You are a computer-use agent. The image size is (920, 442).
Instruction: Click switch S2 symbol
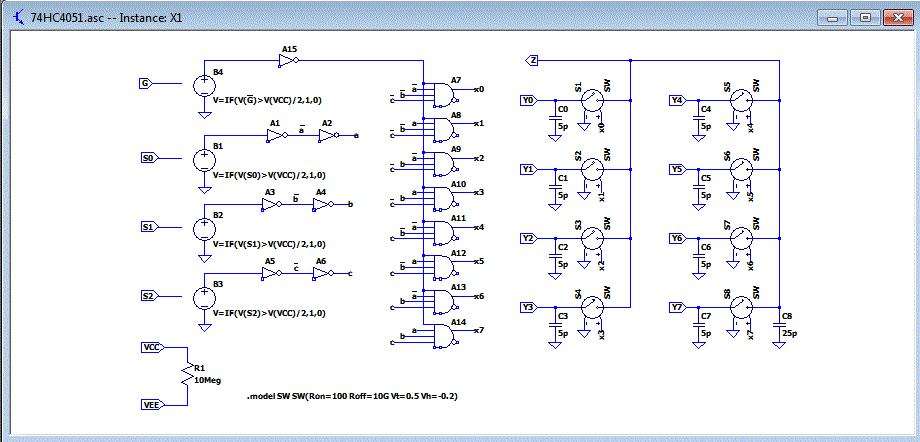coord(591,170)
